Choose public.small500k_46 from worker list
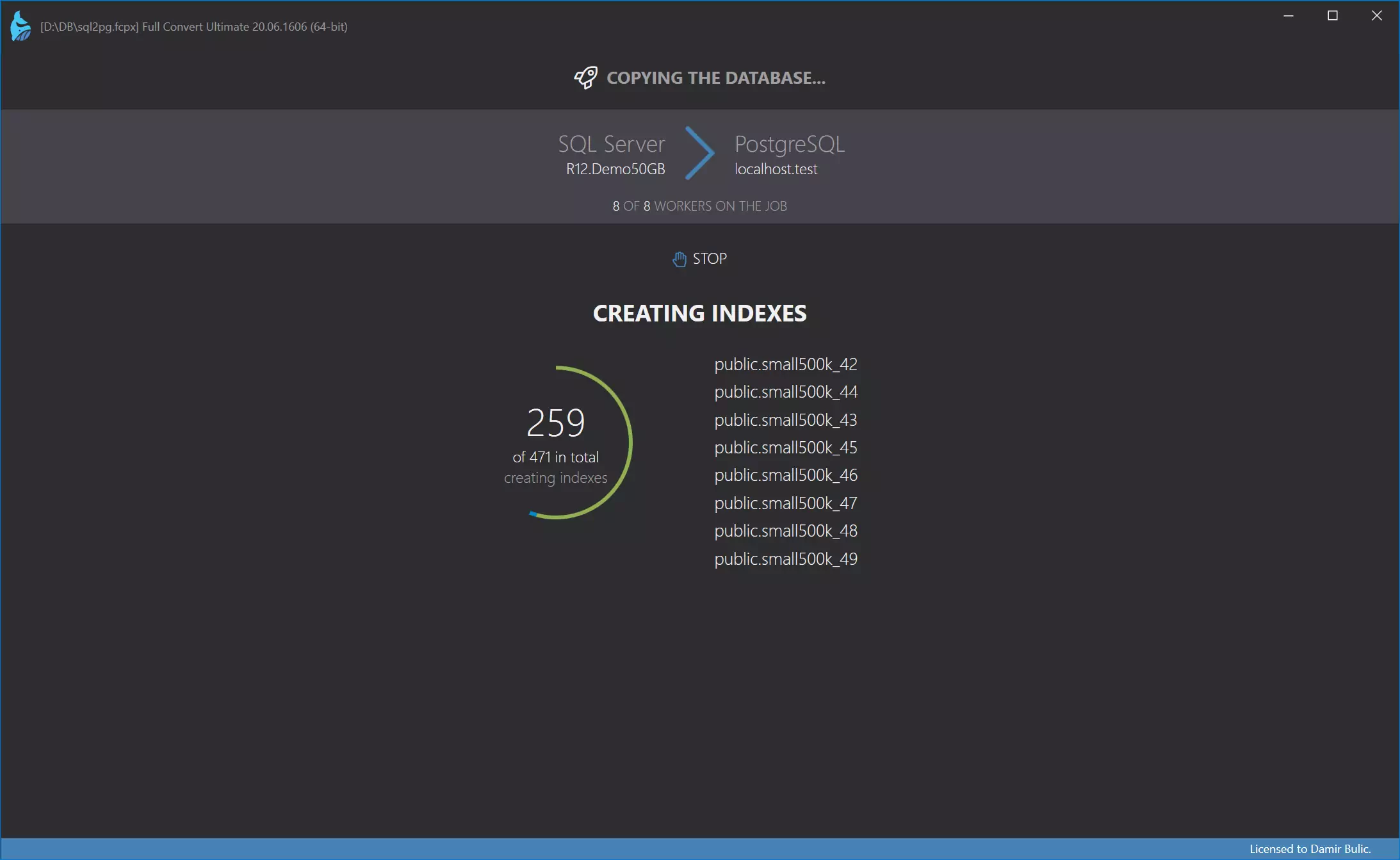 785,475
